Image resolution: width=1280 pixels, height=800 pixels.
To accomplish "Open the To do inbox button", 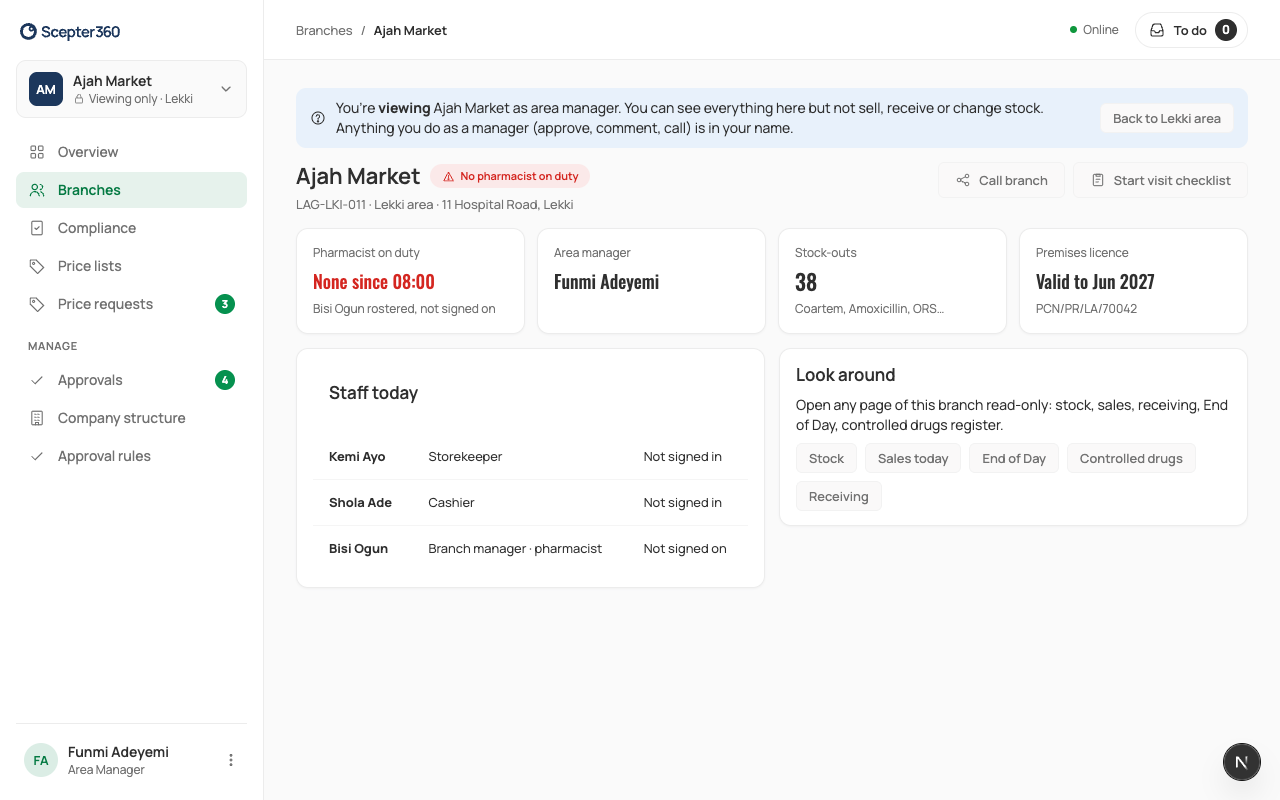I will (x=1191, y=30).
